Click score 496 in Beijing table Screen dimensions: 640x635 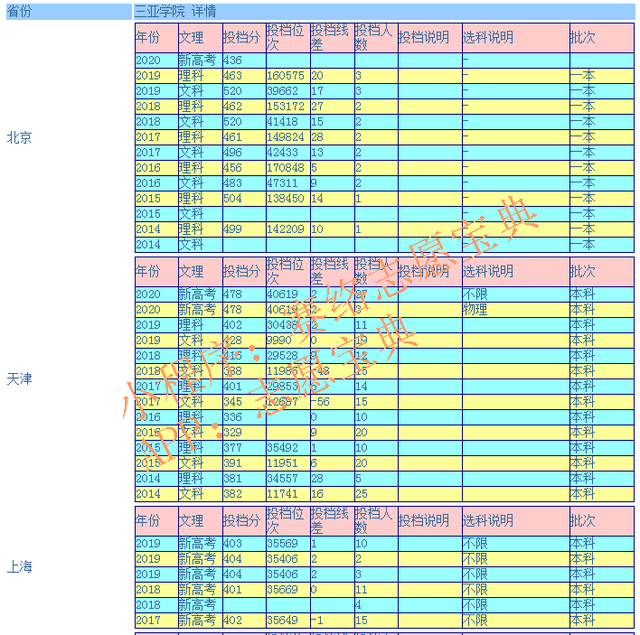click(x=244, y=152)
